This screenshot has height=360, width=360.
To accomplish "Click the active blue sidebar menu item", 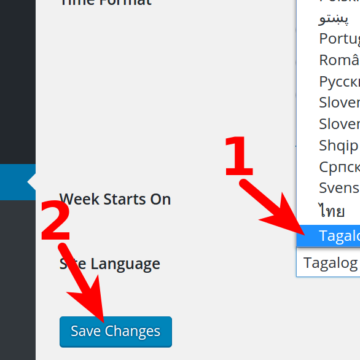I will 18,182.
